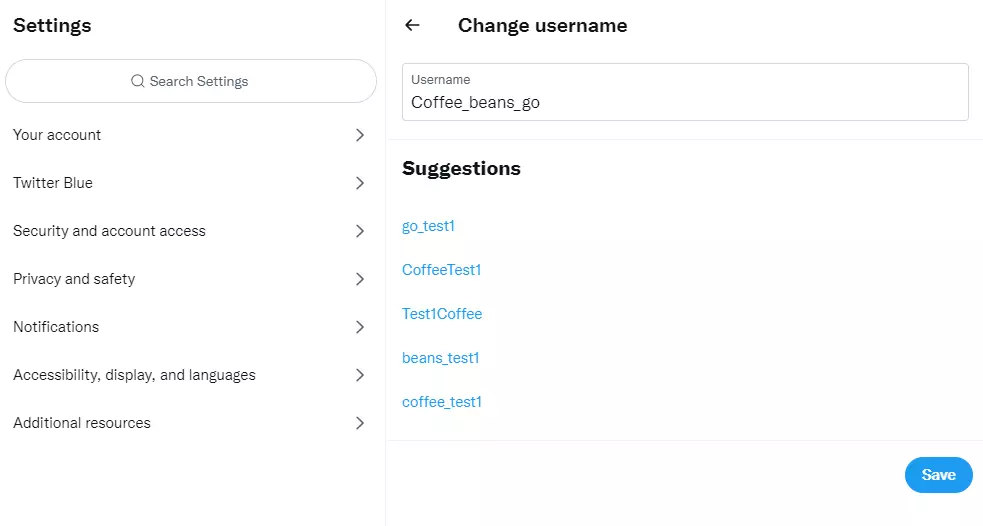Open the Notifications settings label
Viewport: 983px width, 526px height.
coord(56,327)
